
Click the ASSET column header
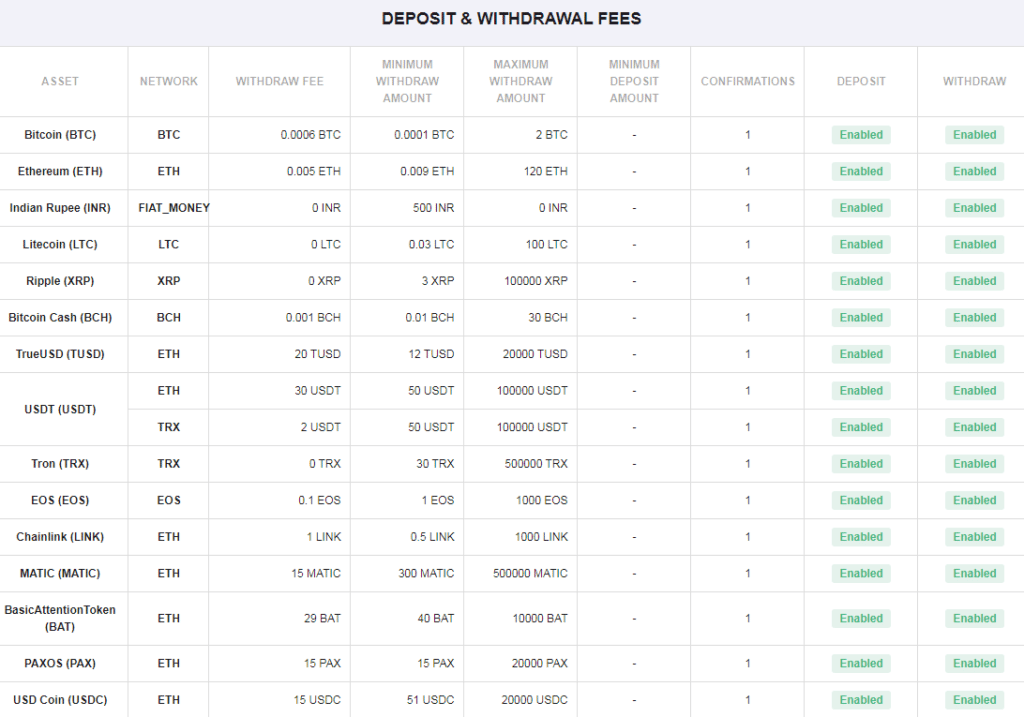(x=60, y=81)
